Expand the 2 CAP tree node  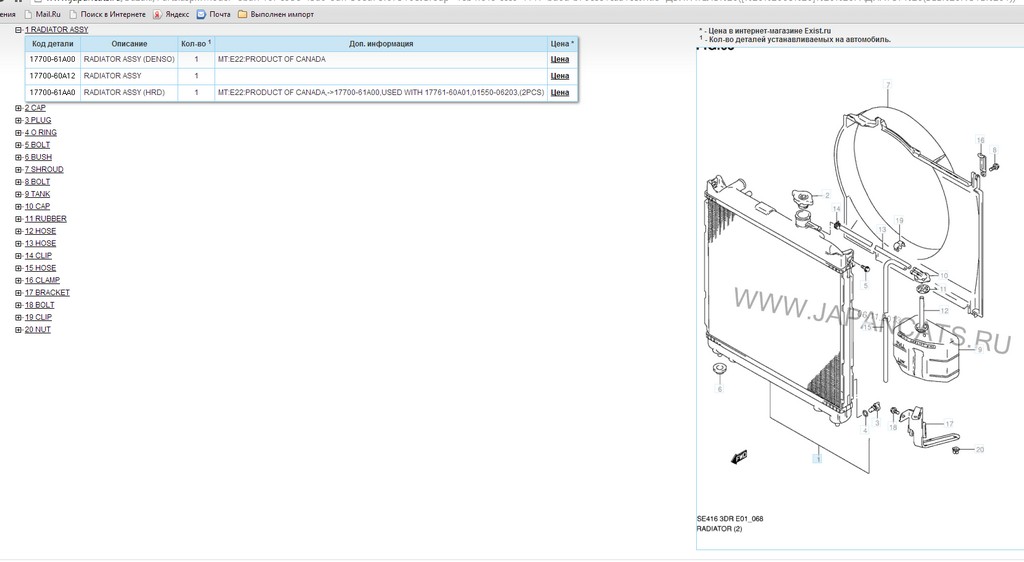(x=18, y=108)
